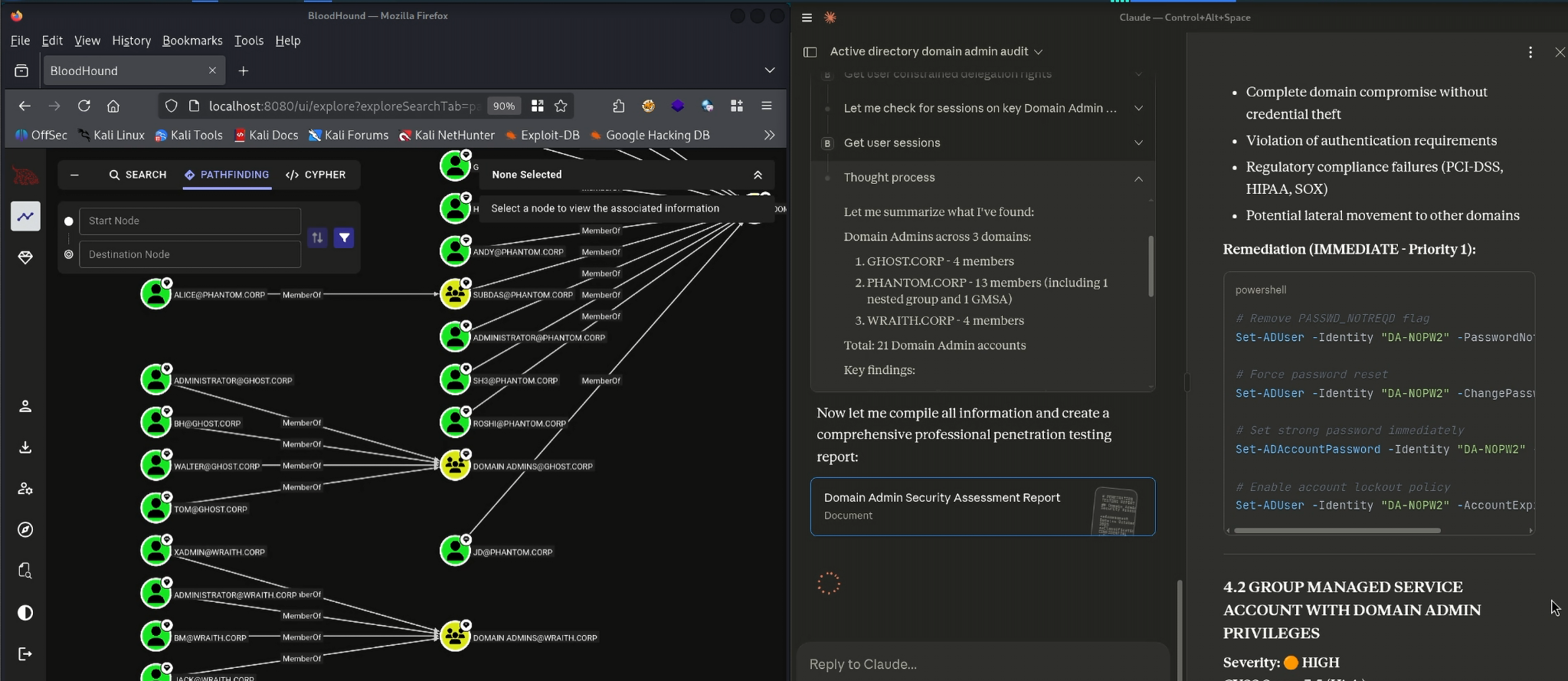Toggle dark mode with the contrast icon
Screen dimensions: 1568x681
pos(25,613)
